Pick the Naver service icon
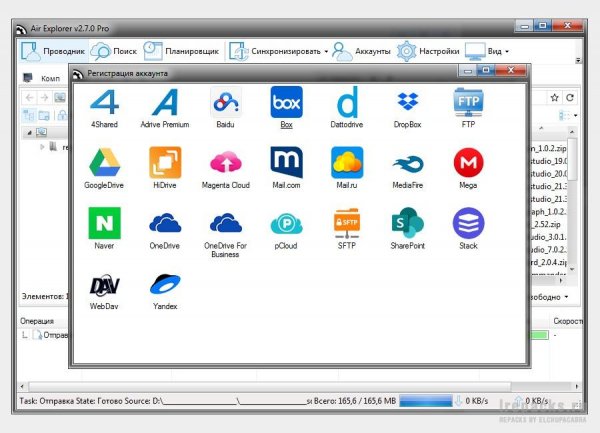600x433 pixels. tap(104, 229)
